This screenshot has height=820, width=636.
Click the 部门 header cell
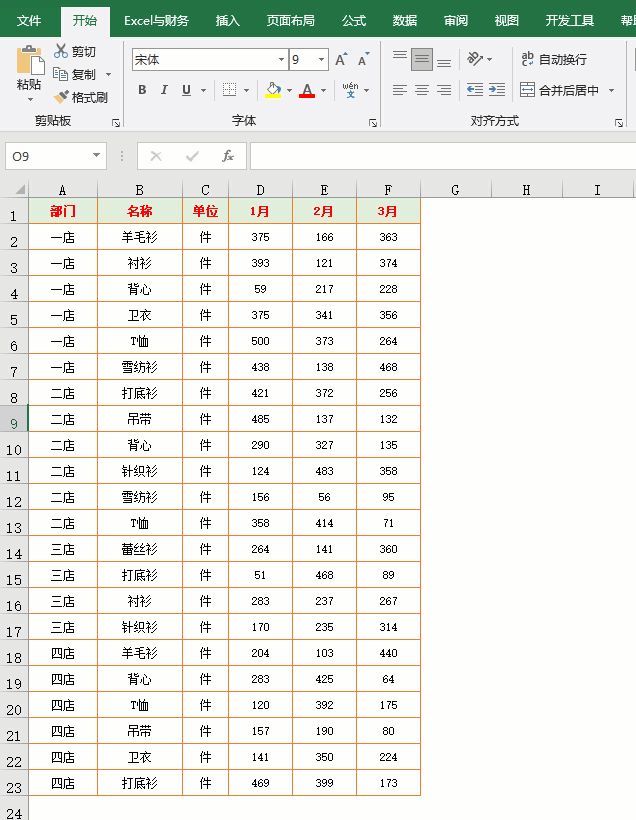63,211
